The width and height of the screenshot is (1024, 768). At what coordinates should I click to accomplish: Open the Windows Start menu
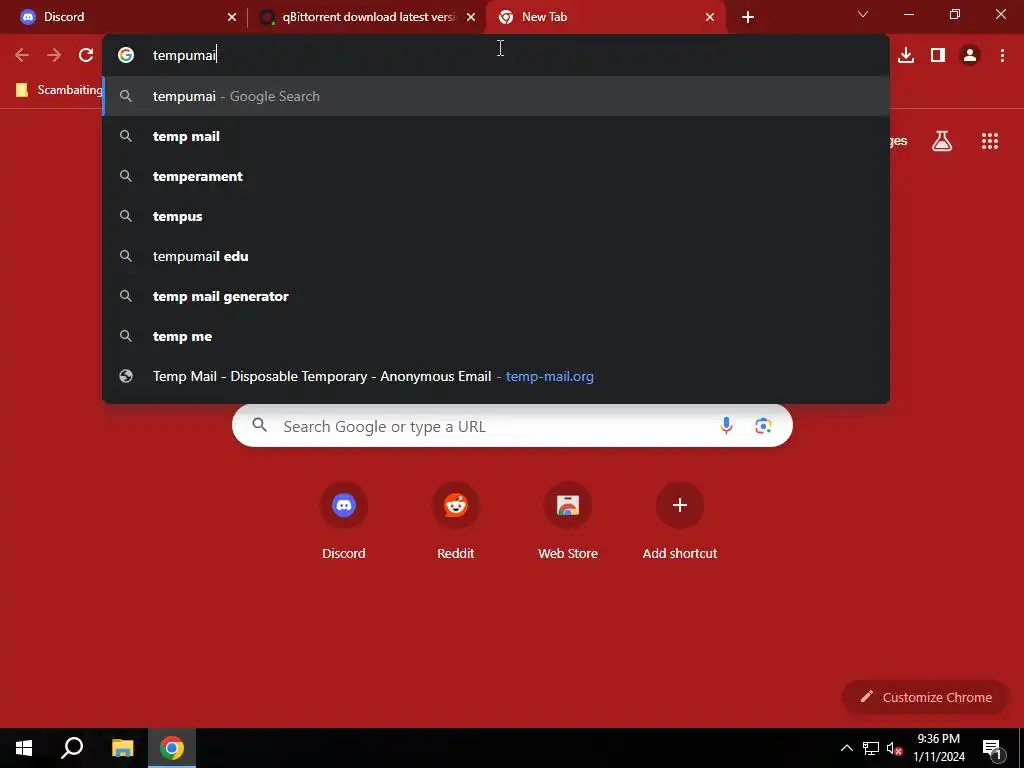[x=24, y=748]
